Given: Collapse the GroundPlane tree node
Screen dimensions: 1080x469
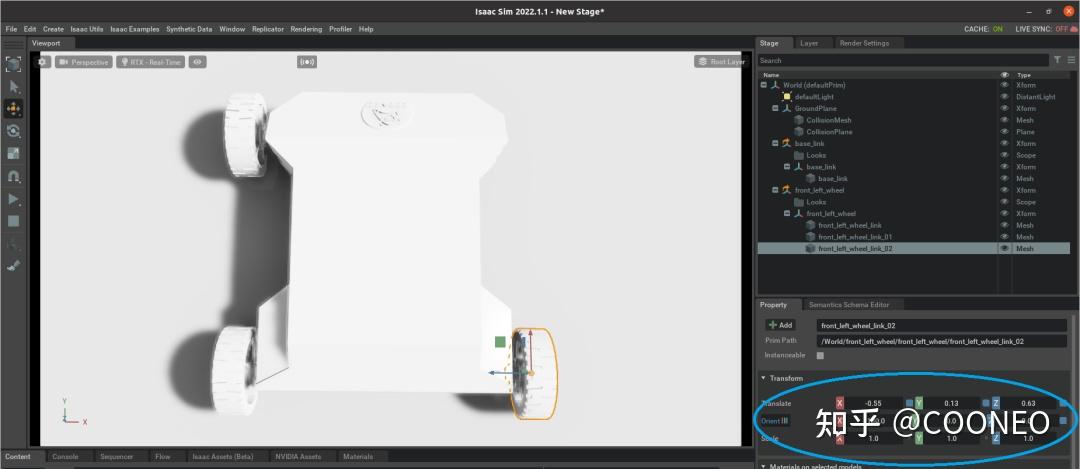Looking at the screenshot, I should tap(775, 109).
